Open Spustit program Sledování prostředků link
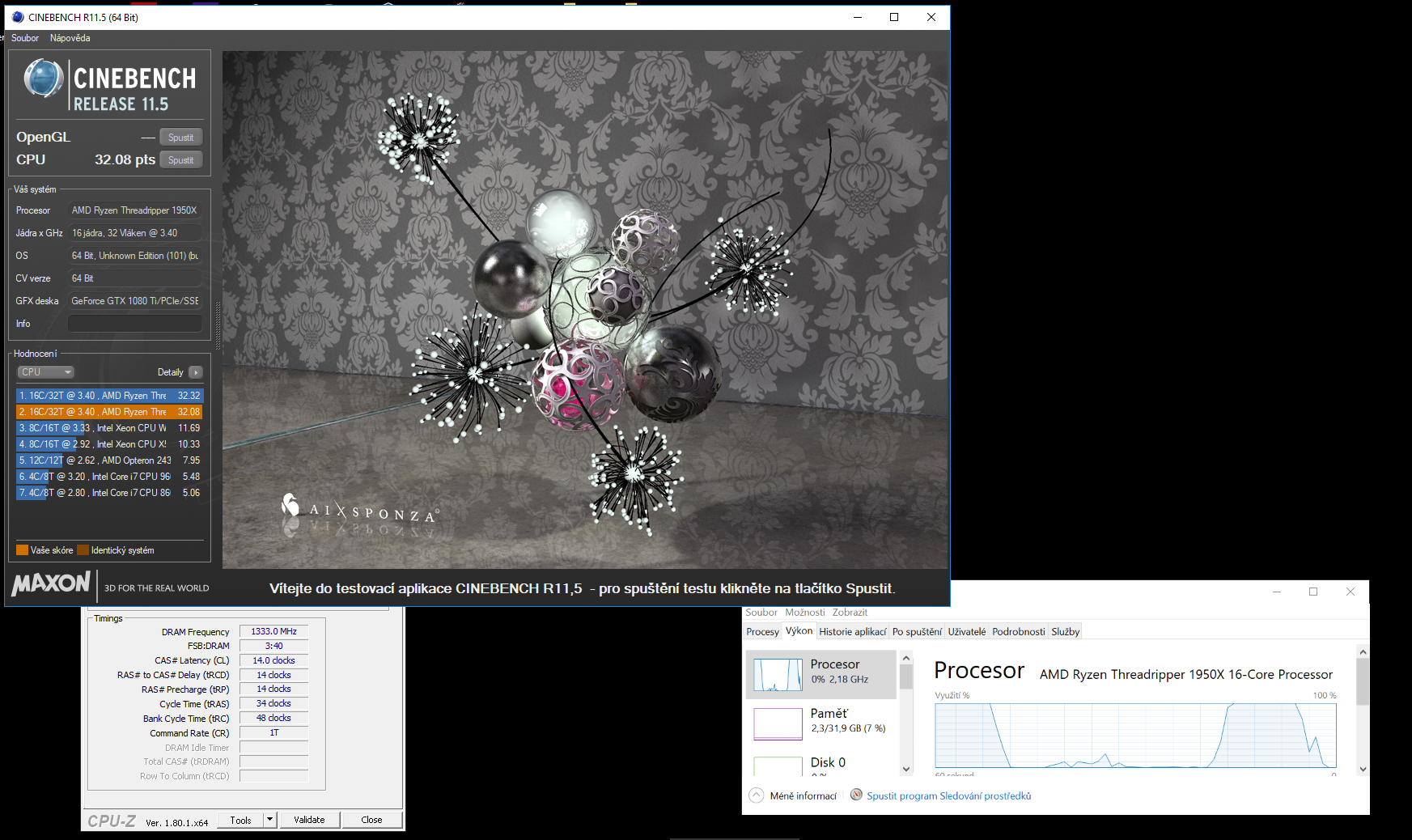The height and width of the screenshot is (840, 1412). (948, 796)
